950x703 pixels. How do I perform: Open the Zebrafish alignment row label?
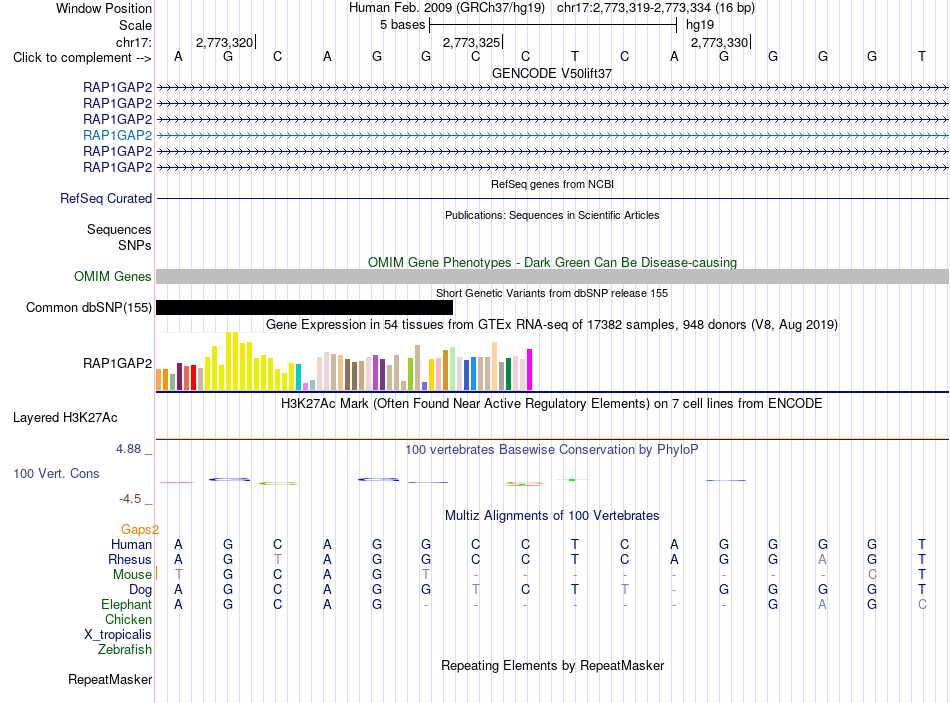[x=125, y=649]
